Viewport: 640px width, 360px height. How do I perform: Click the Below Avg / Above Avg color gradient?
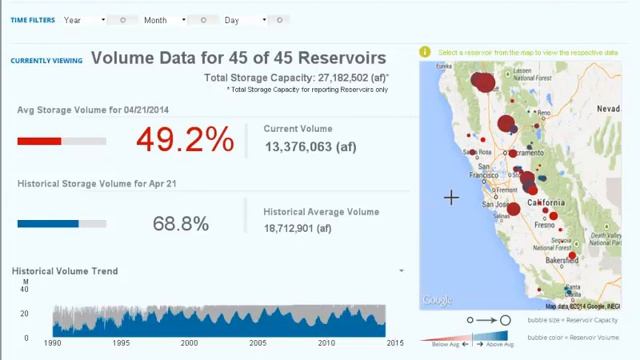(464, 336)
